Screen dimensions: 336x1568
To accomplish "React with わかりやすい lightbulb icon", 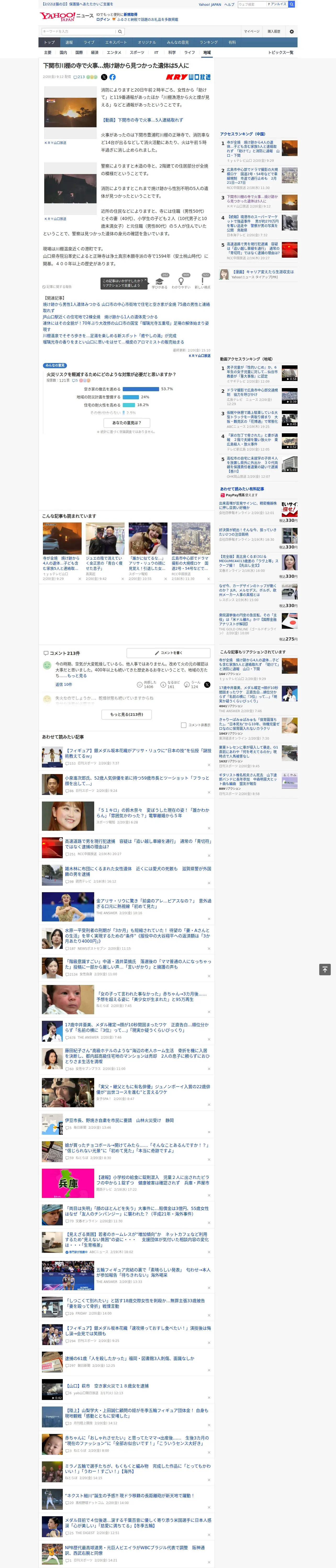I will click(181, 282).
